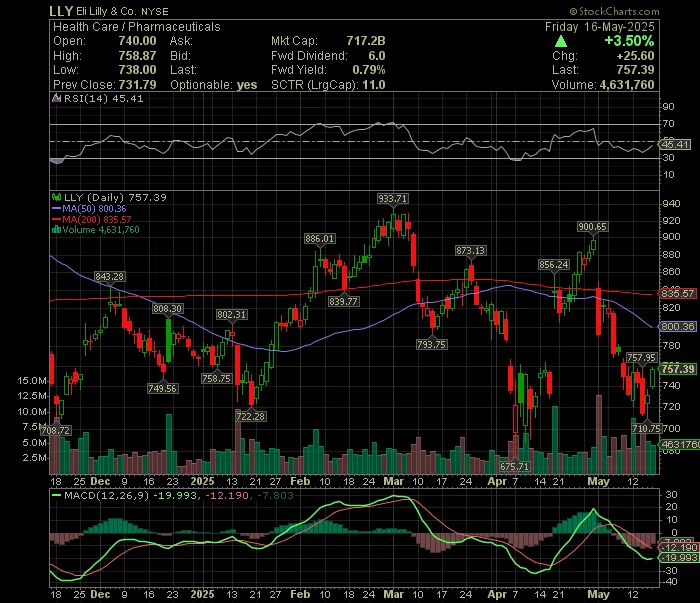Click the 15.0M volume scale label
Image resolution: width=700 pixels, height=603 pixels.
(32, 381)
